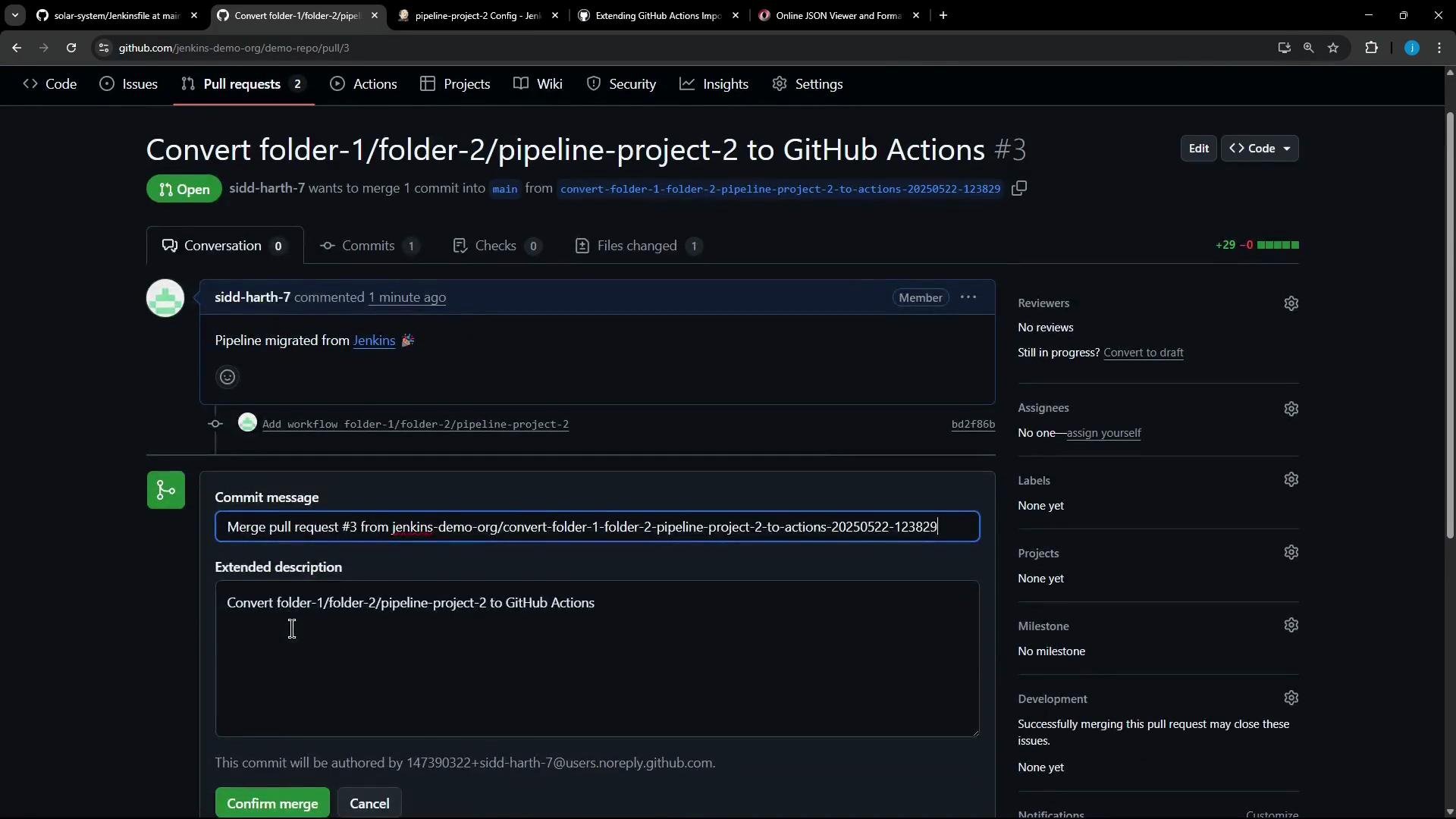Open new browser tab
The width and height of the screenshot is (1456, 819).
[x=943, y=15]
